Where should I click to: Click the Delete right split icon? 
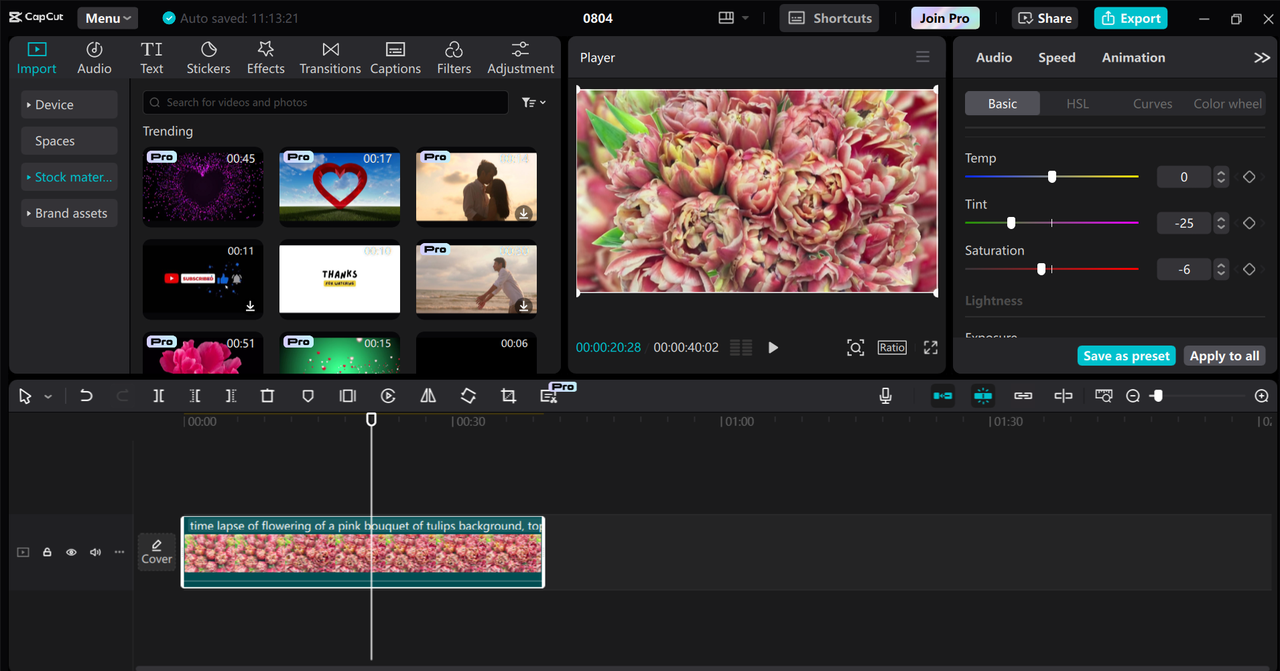pyautogui.click(x=231, y=396)
